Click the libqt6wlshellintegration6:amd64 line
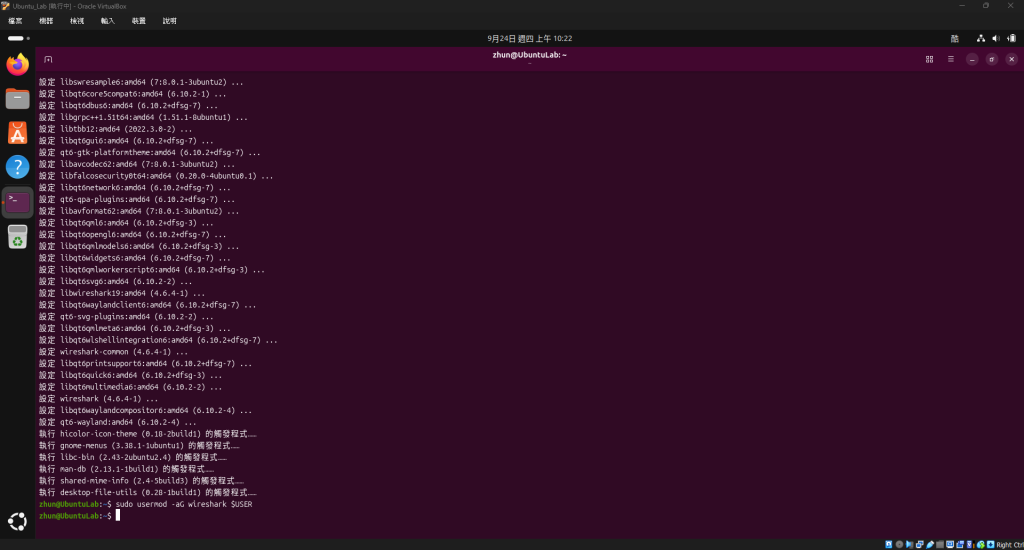The width and height of the screenshot is (1024, 550). pos(158,340)
